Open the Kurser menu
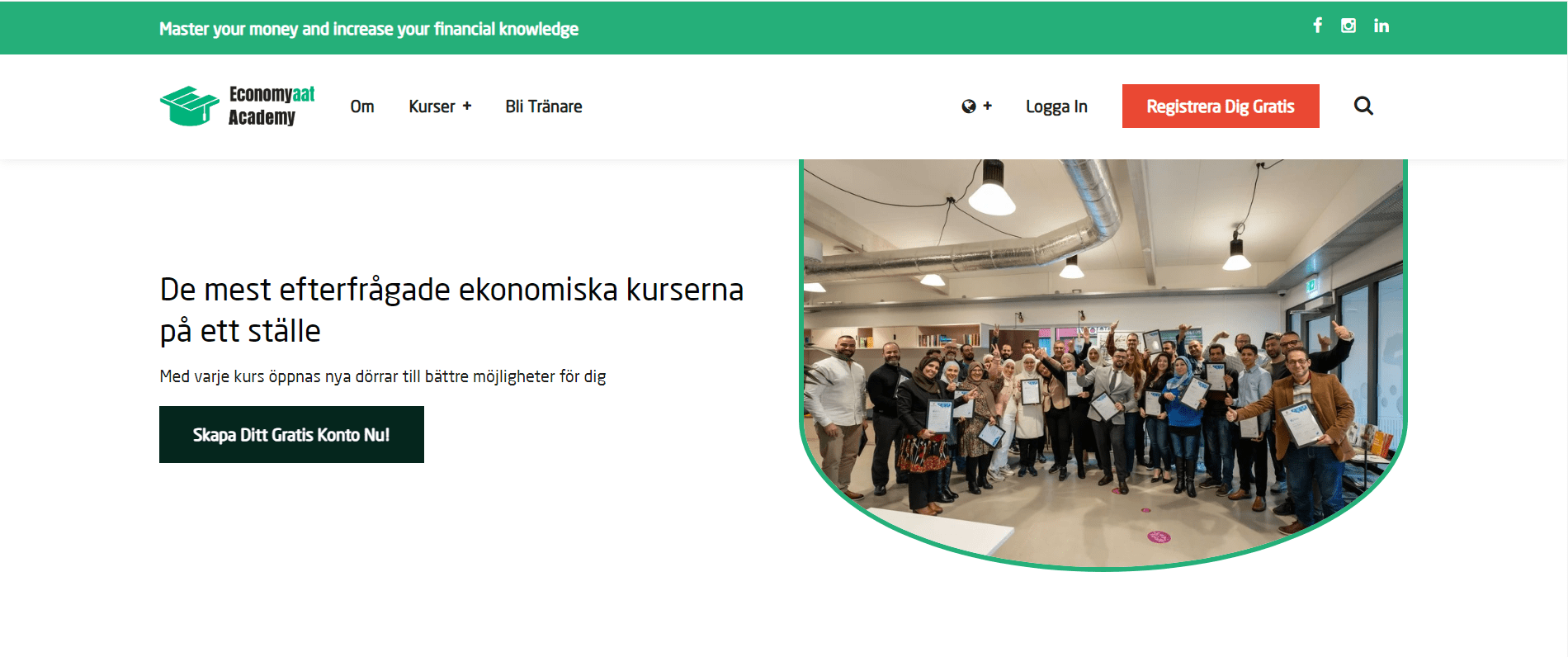 pos(432,106)
